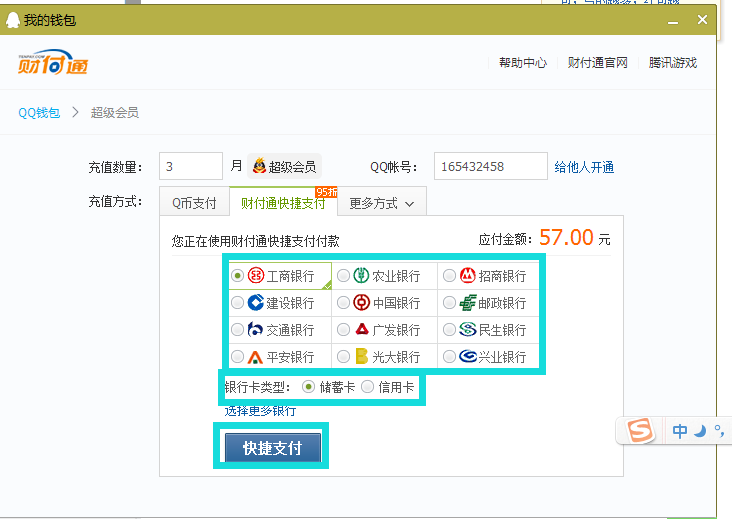
Task: Click the 充值数量 quantity field
Action: click(191, 166)
